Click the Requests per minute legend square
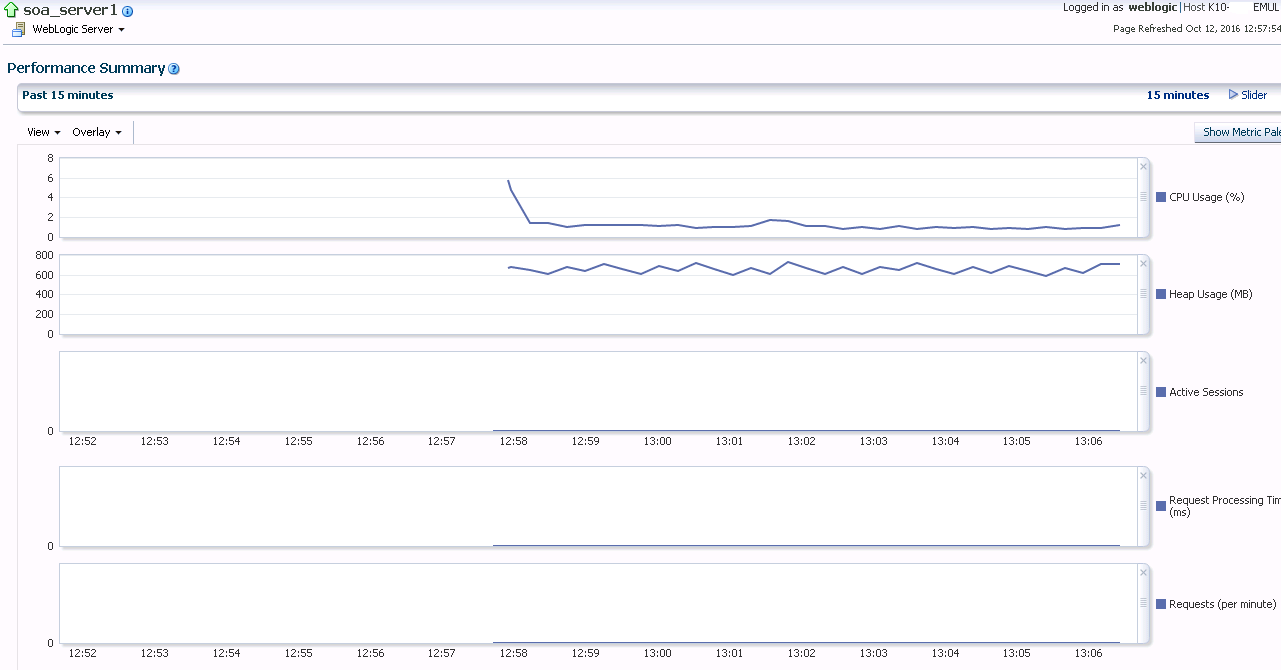Image resolution: width=1281 pixels, height=670 pixels. [1161, 604]
